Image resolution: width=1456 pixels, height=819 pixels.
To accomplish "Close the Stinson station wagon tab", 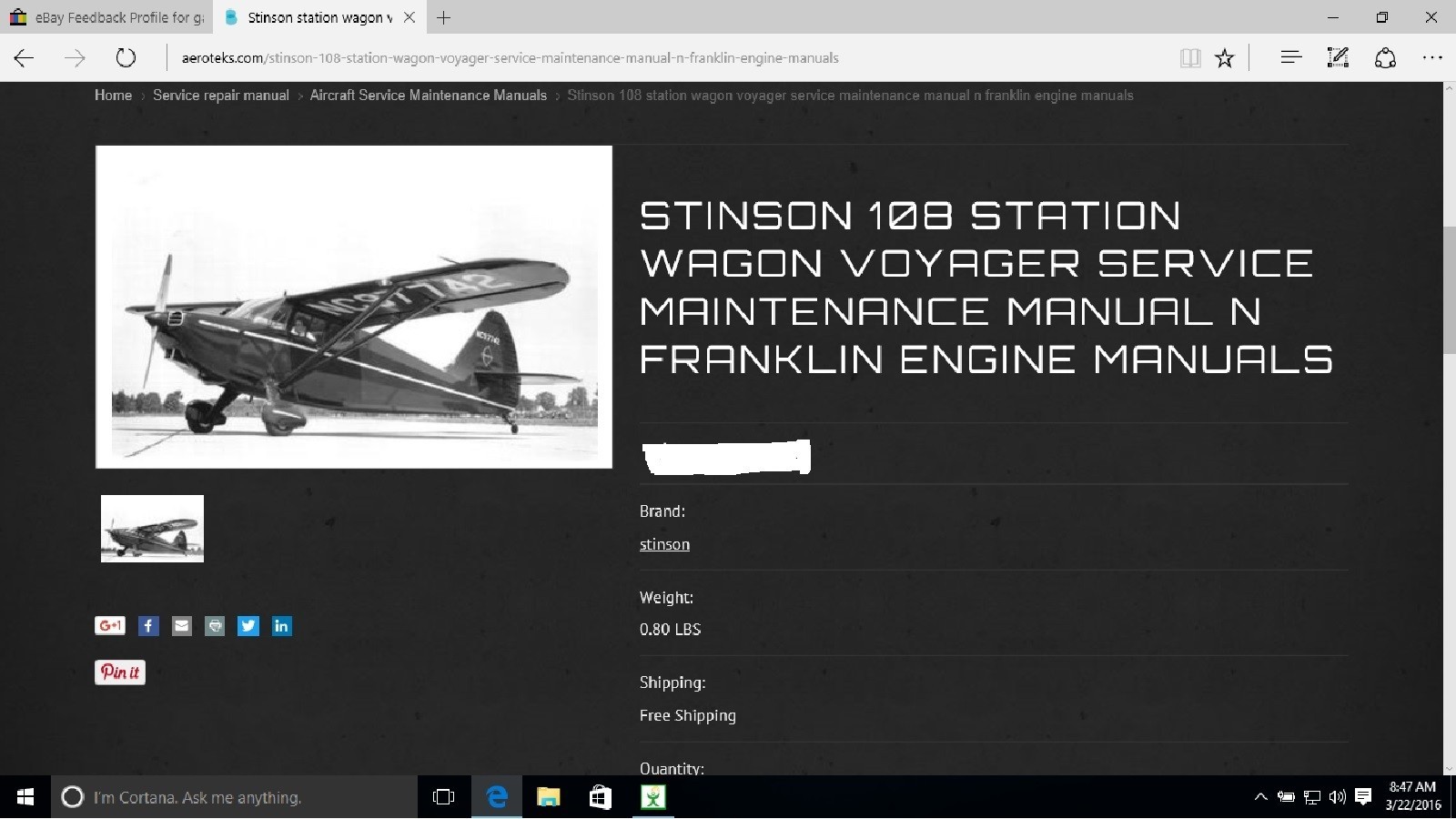I will click(409, 17).
